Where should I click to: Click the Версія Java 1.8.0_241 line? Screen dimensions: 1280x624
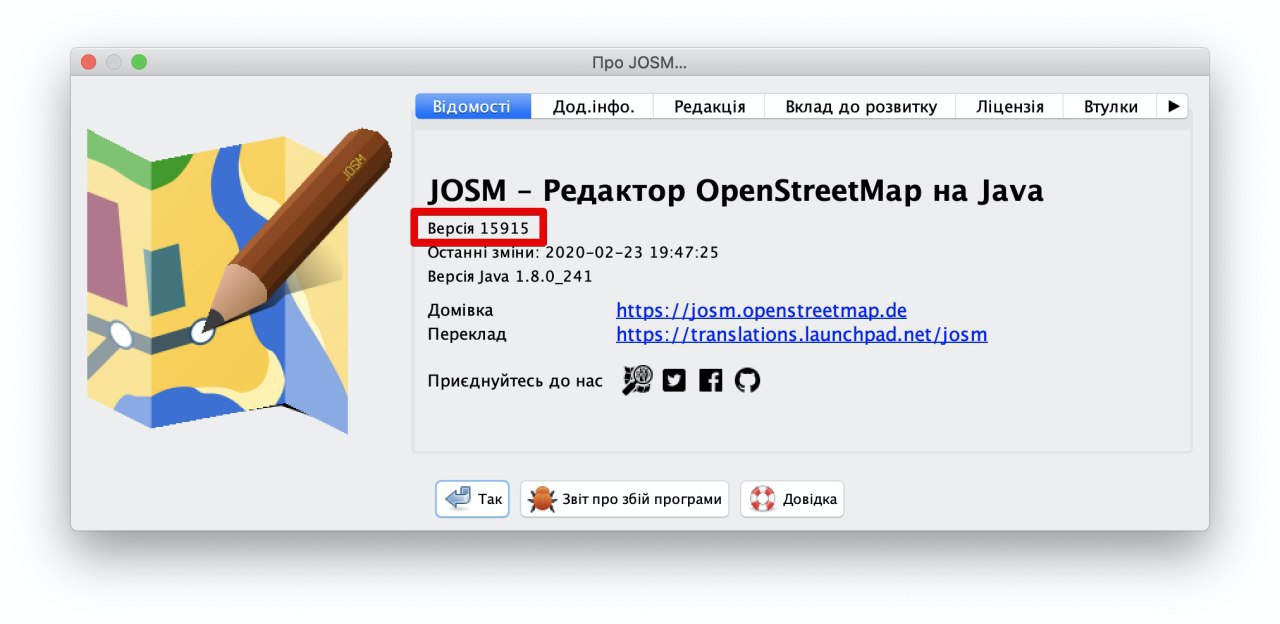(x=510, y=276)
